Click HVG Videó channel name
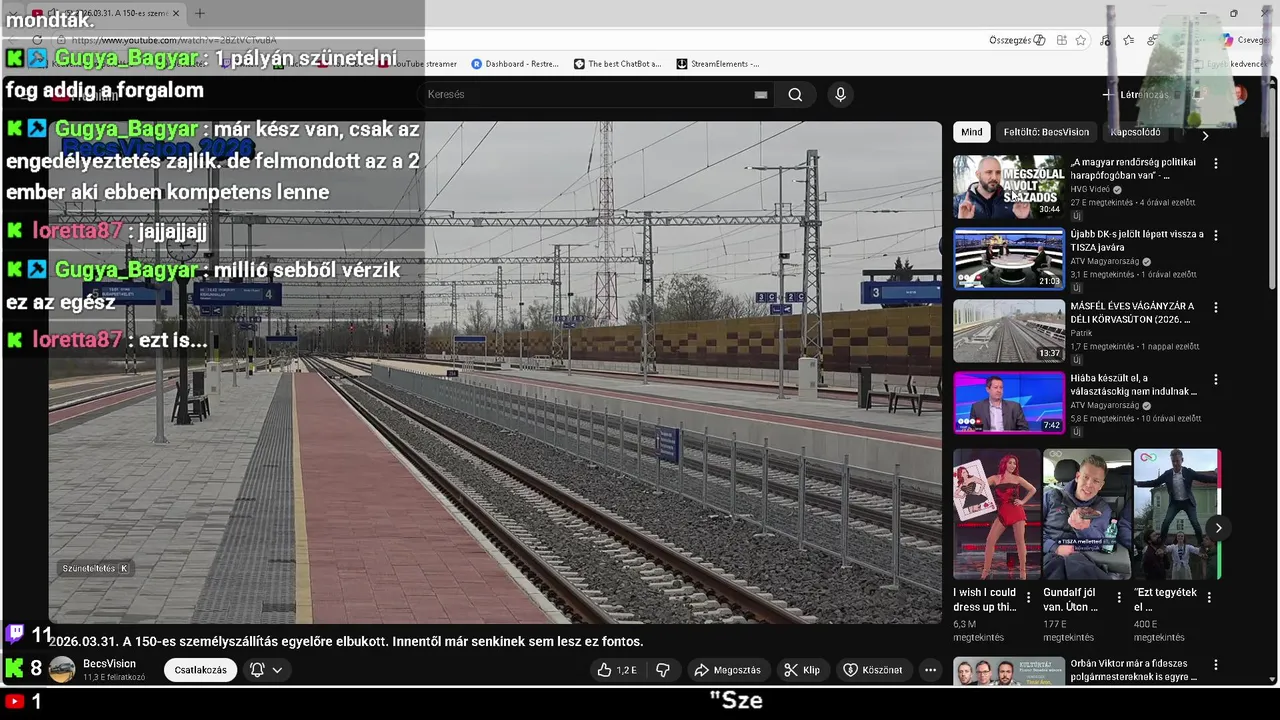This screenshot has height=720, width=1280. coord(1090,189)
